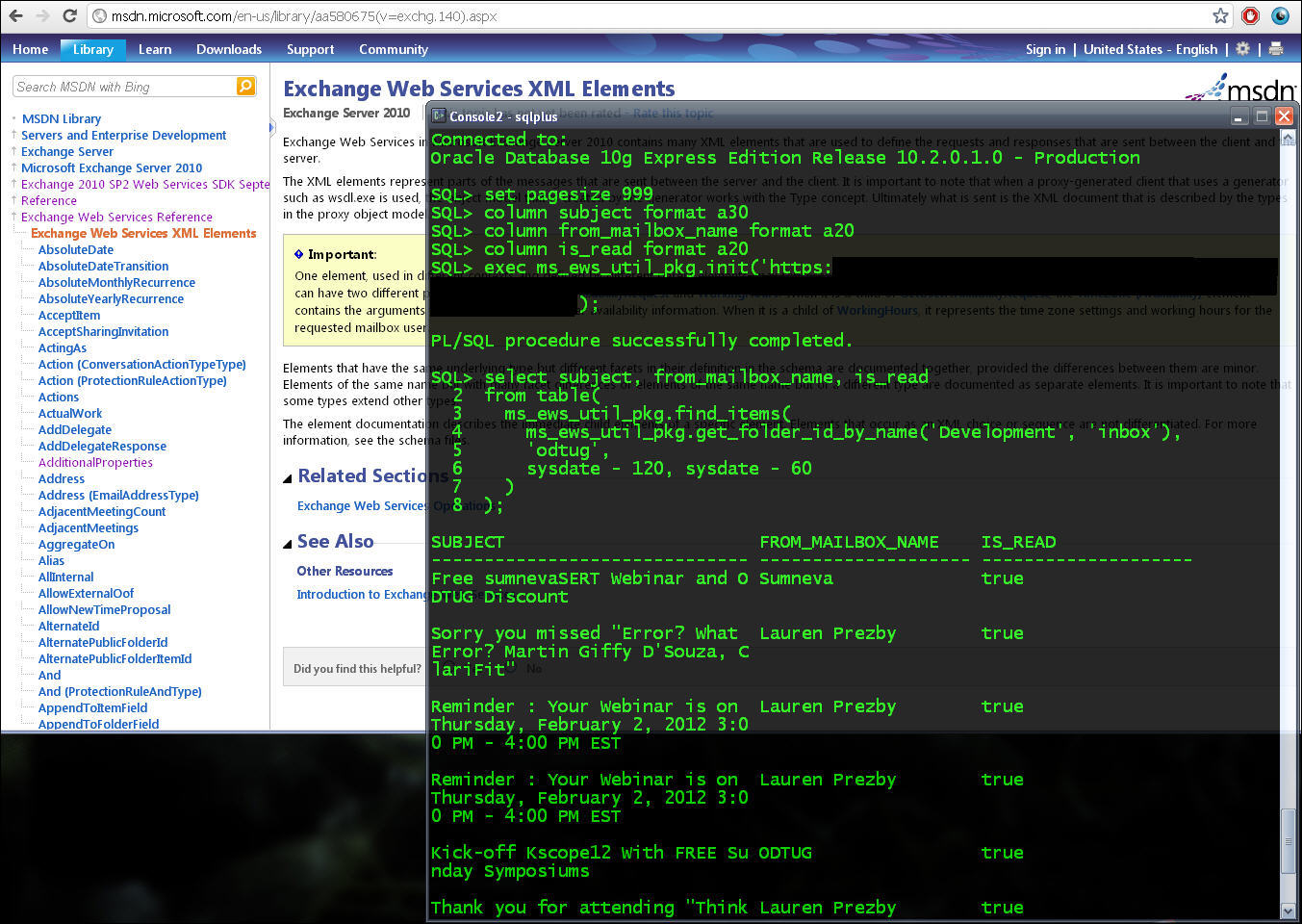This screenshot has height=924, width=1302.
Task: Click the sidebar collapse arrow
Action: 272,127
